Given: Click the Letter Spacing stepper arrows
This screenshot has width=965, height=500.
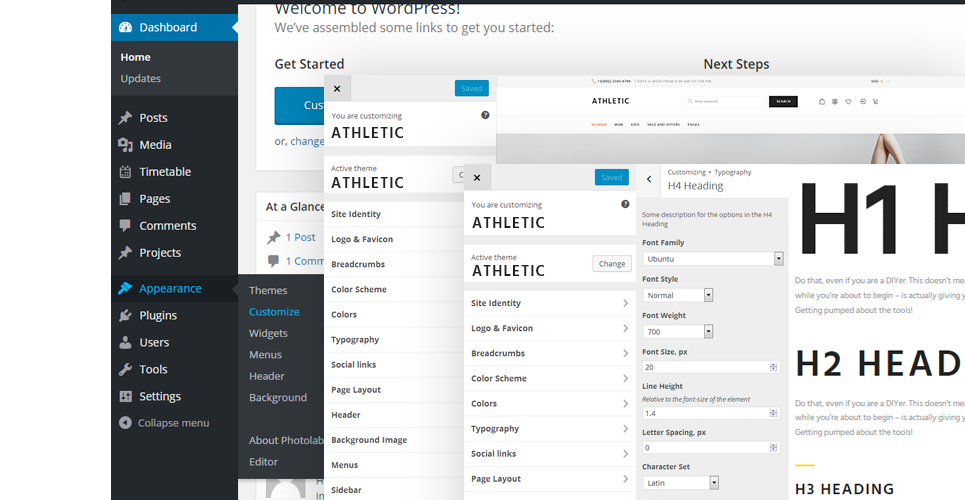Looking at the screenshot, I should click(774, 448).
